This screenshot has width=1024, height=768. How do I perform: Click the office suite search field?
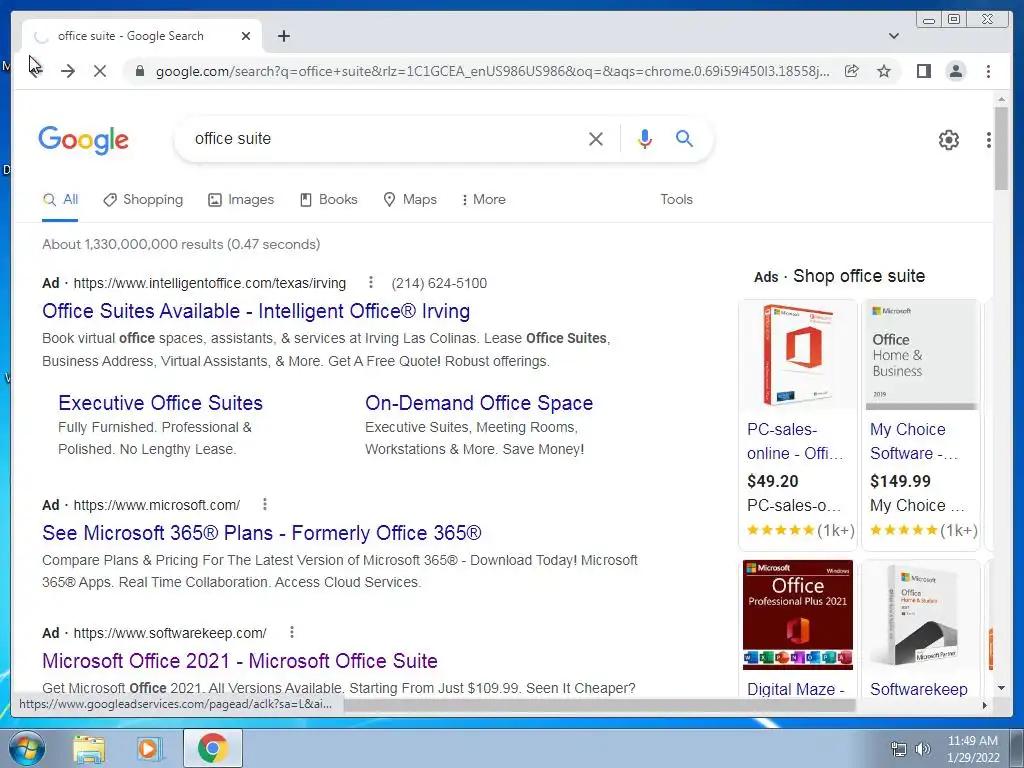[x=385, y=138]
